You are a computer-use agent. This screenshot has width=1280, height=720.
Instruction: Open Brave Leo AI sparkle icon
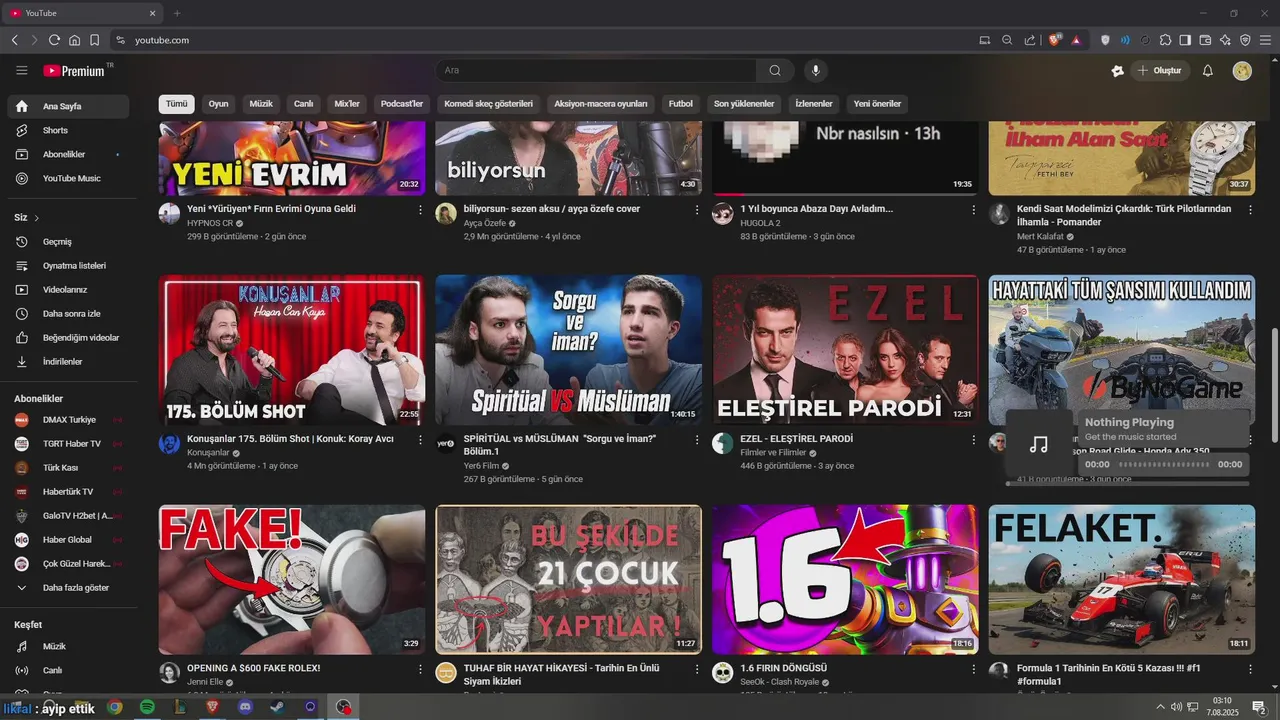coord(1225,40)
